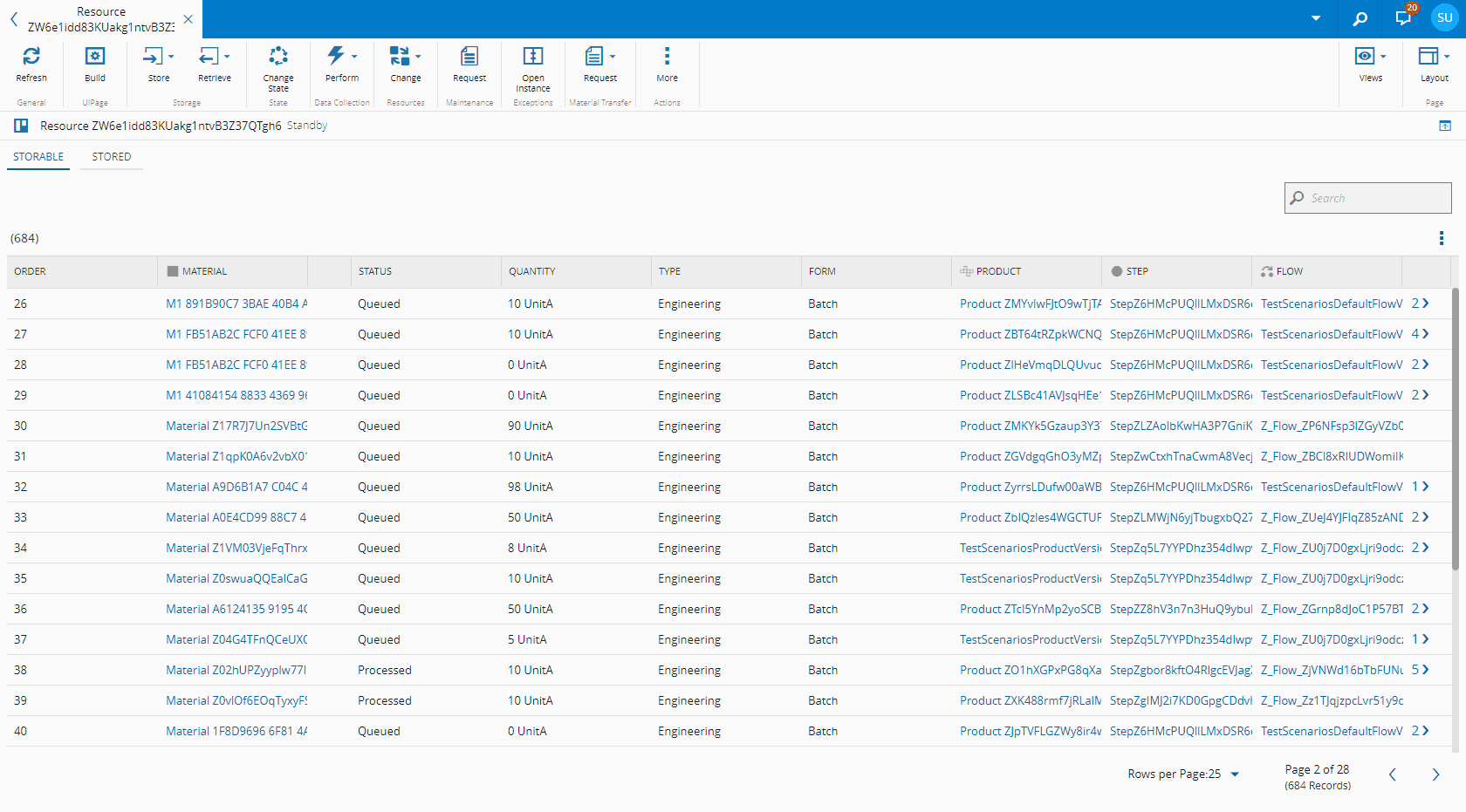Screen dimensions: 1466x812
Task: Click the Refresh icon in the ribbon
Action: pyautogui.click(x=32, y=57)
